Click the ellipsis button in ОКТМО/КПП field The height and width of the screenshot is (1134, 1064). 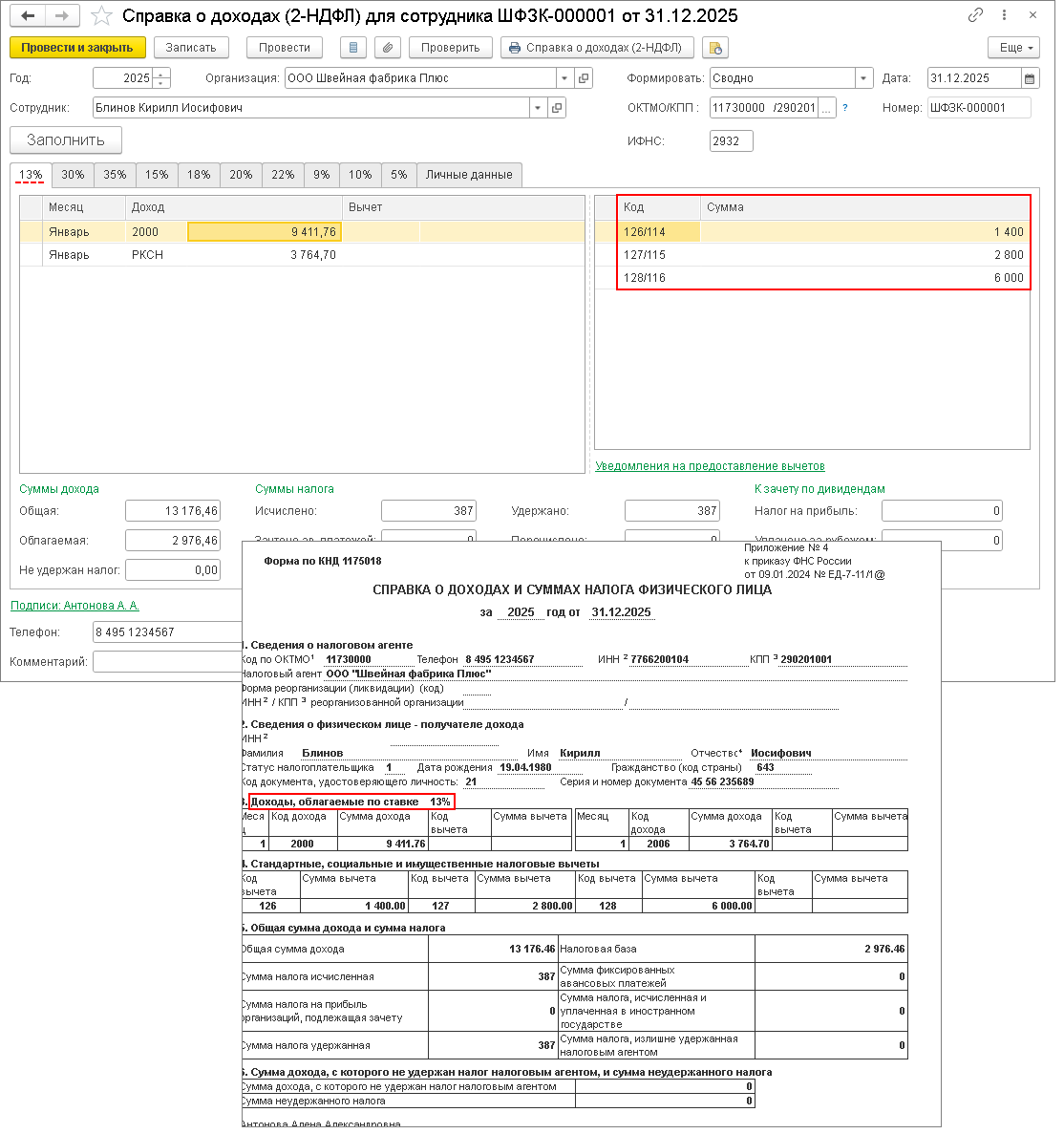827,108
